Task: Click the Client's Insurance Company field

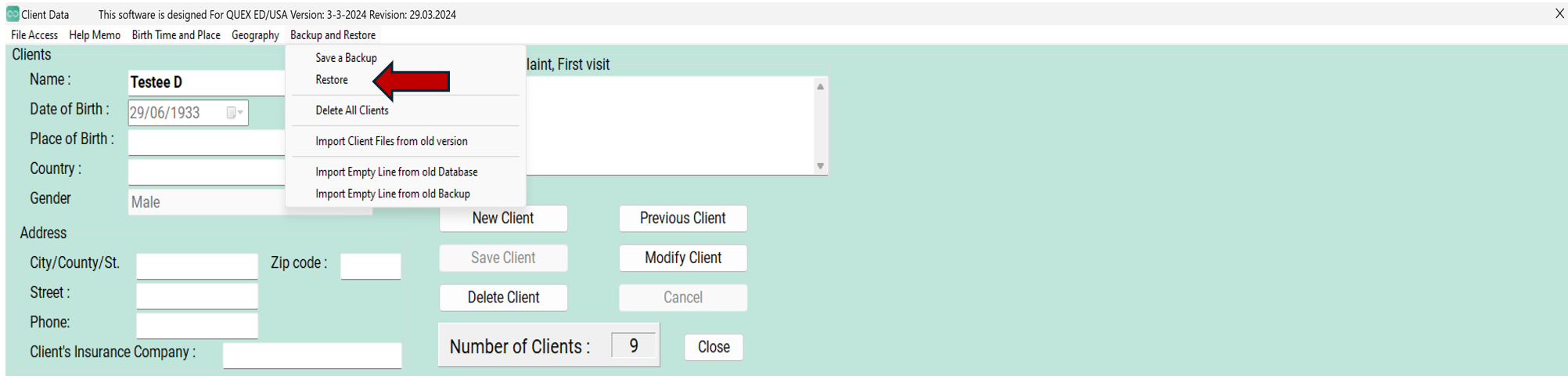Action: click(x=312, y=356)
